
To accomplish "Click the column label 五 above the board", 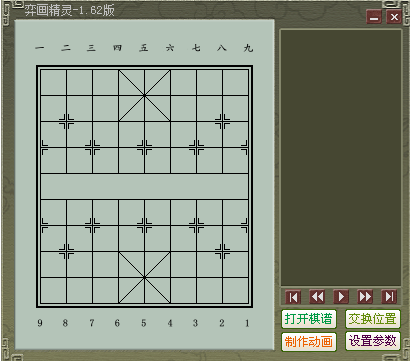I will coord(144,48).
